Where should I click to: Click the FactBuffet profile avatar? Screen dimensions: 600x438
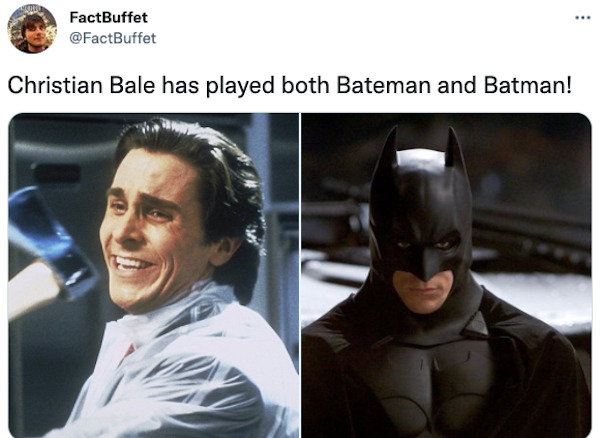tap(32, 29)
